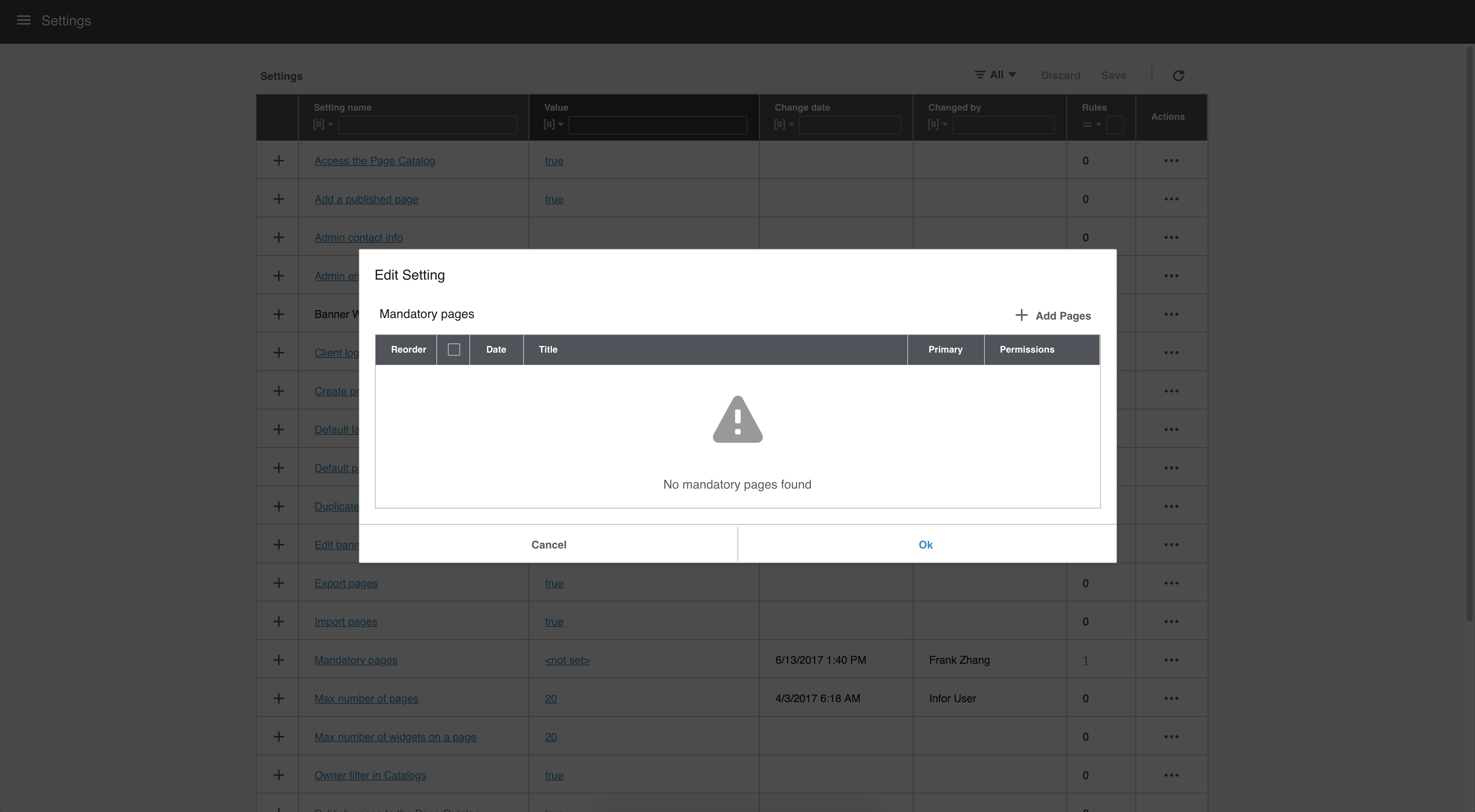Expand the Import pages row

point(278,621)
